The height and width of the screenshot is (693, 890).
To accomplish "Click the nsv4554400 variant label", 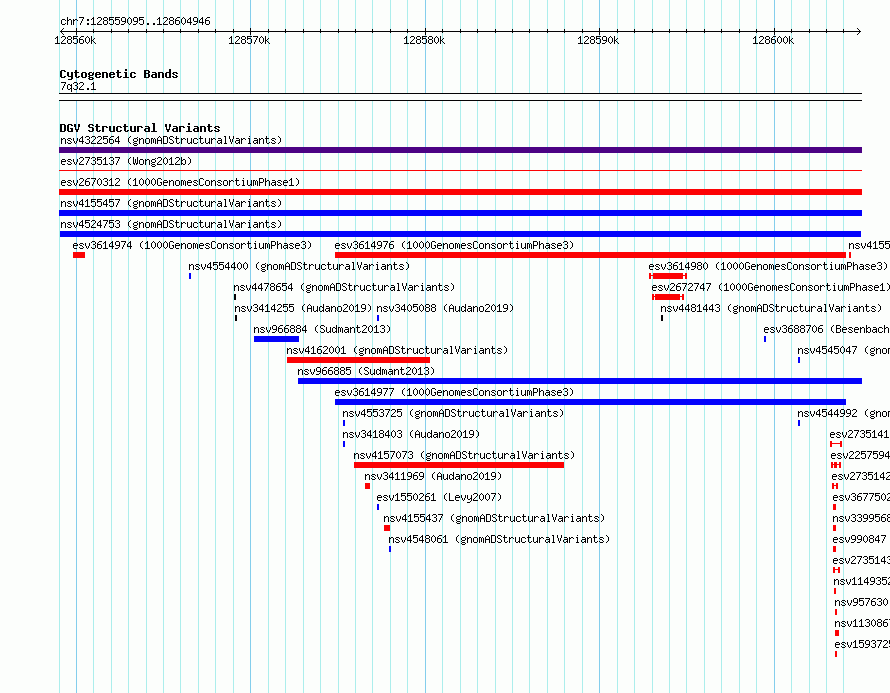I will 299,266.
